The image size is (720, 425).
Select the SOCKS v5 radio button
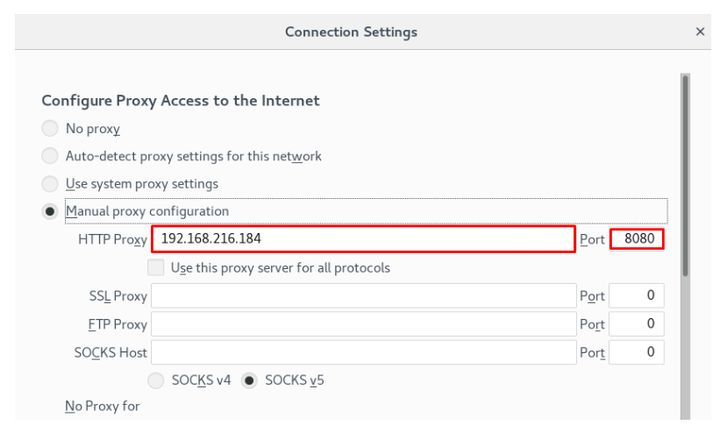tap(250, 380)
